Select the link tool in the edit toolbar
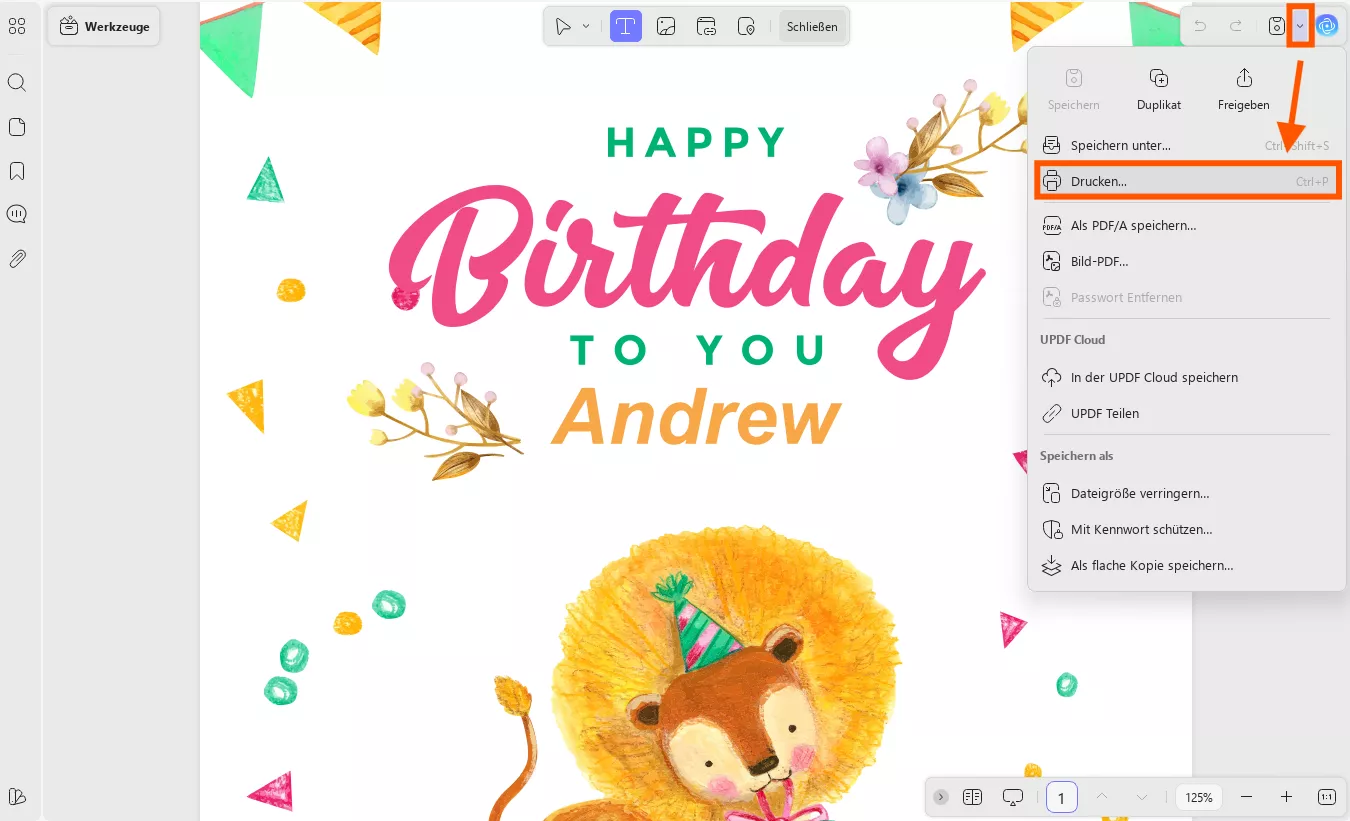Screen dimensions: 1350x821 point(707,27)
